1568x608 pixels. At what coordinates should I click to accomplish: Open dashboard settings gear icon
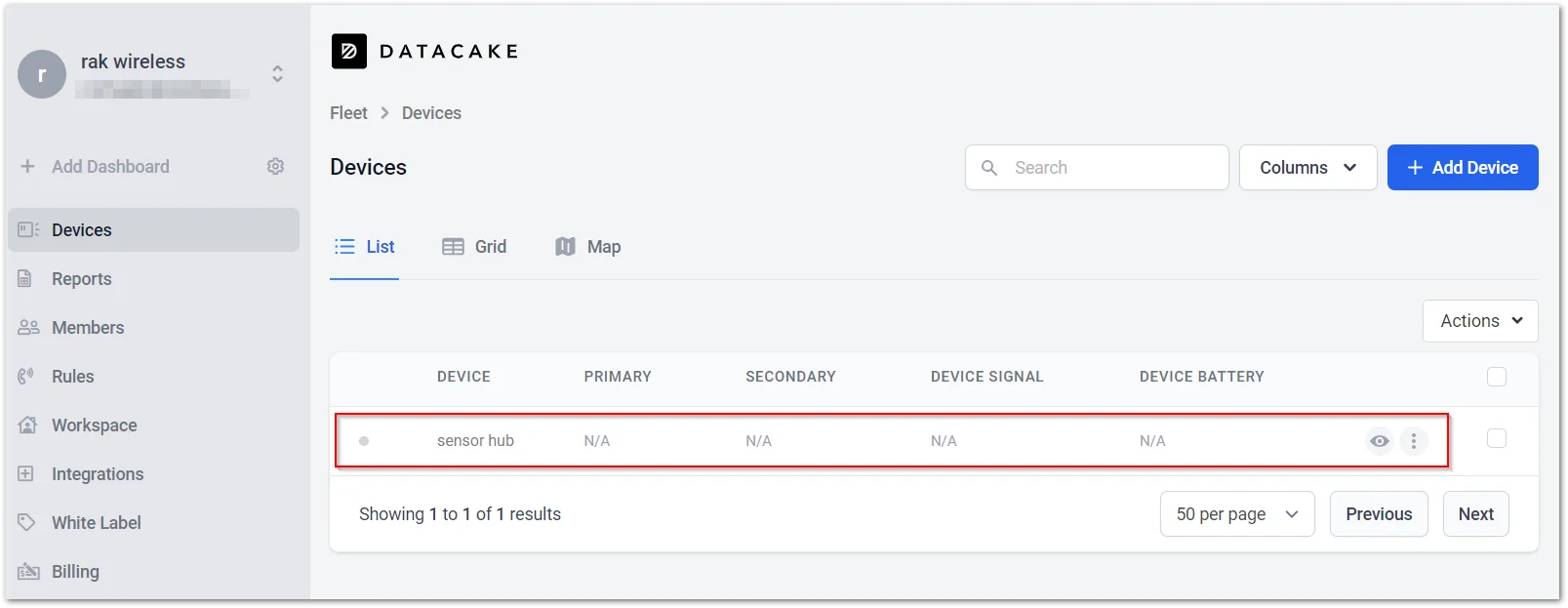click(x=276, y=167)
